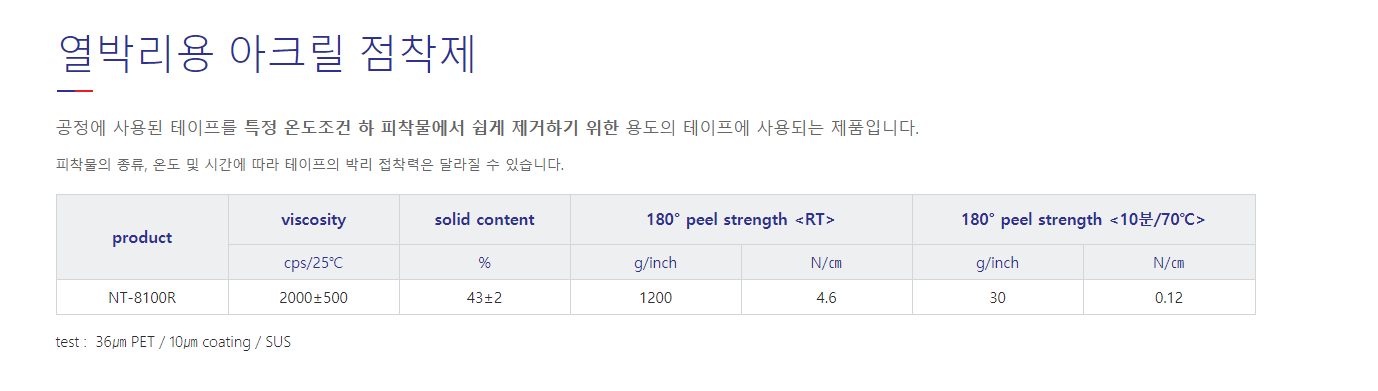Select the 43±2 solid content value
The width and height of the screenshot is (1378, 391).
[x=485, y=297]
